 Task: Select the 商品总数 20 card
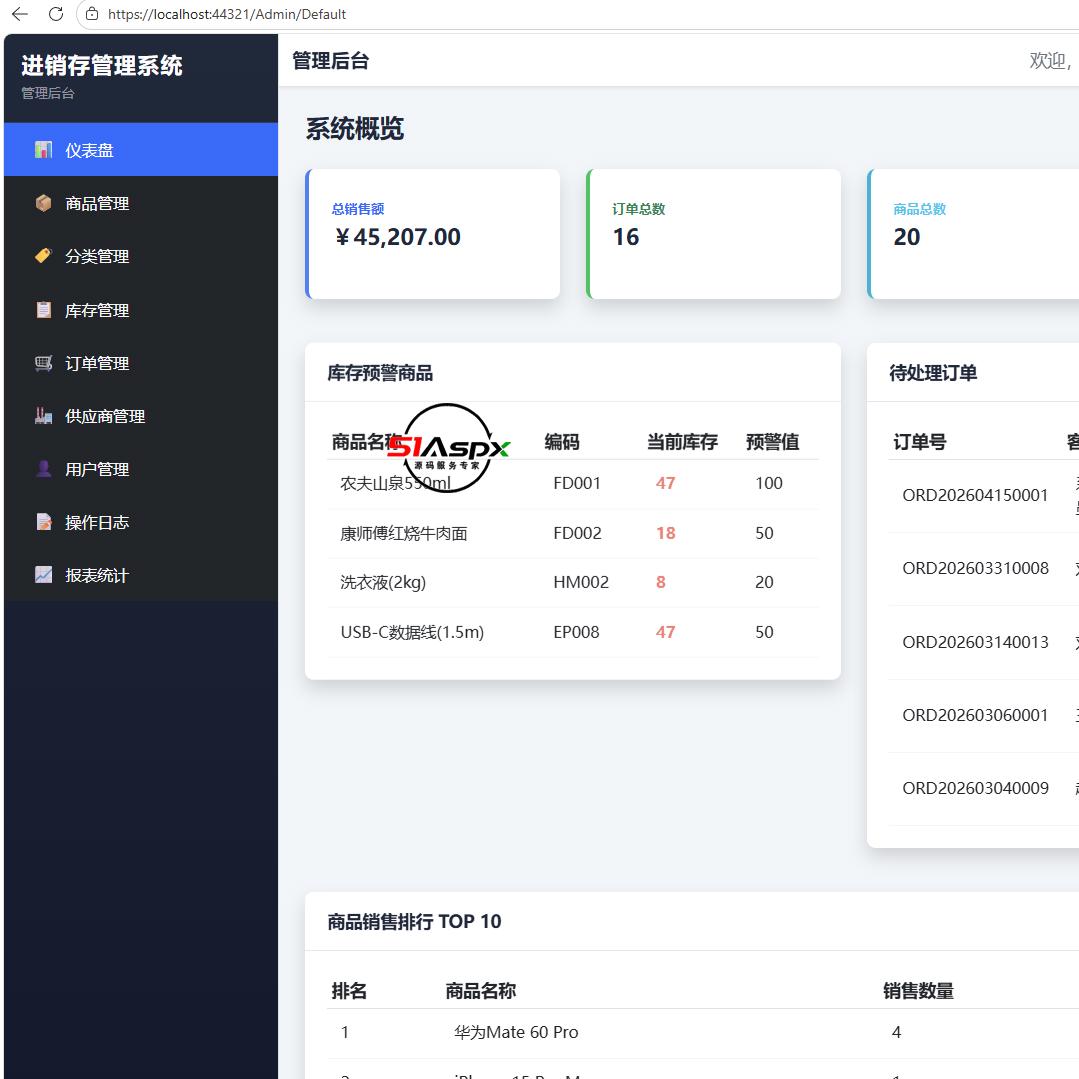[x=973, y=234]
